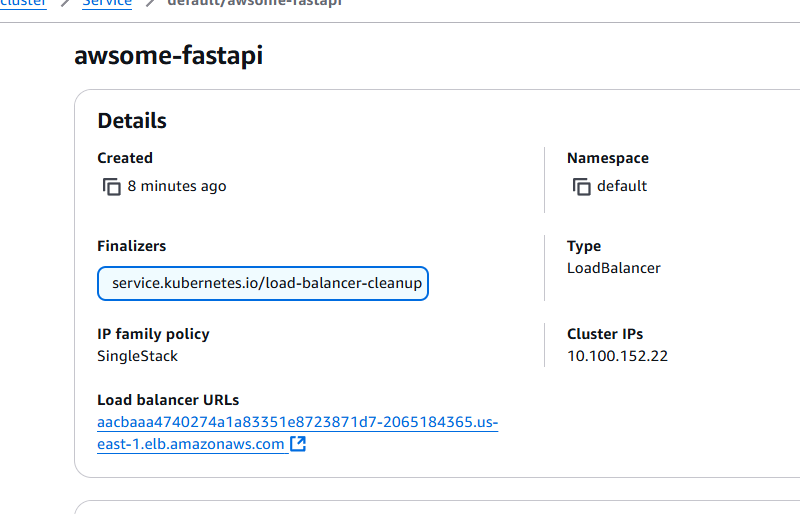
Task: Open the load balancer URL hyperlink
Action: 297,433
